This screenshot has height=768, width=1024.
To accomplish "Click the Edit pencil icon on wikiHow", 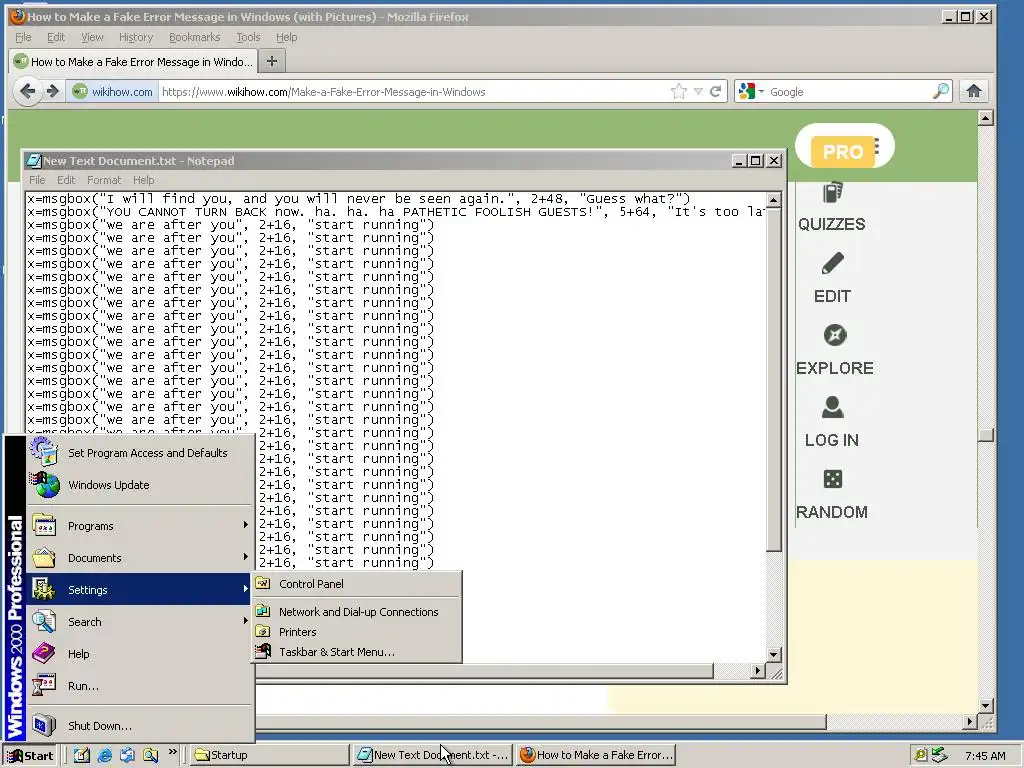I will 832,264.
